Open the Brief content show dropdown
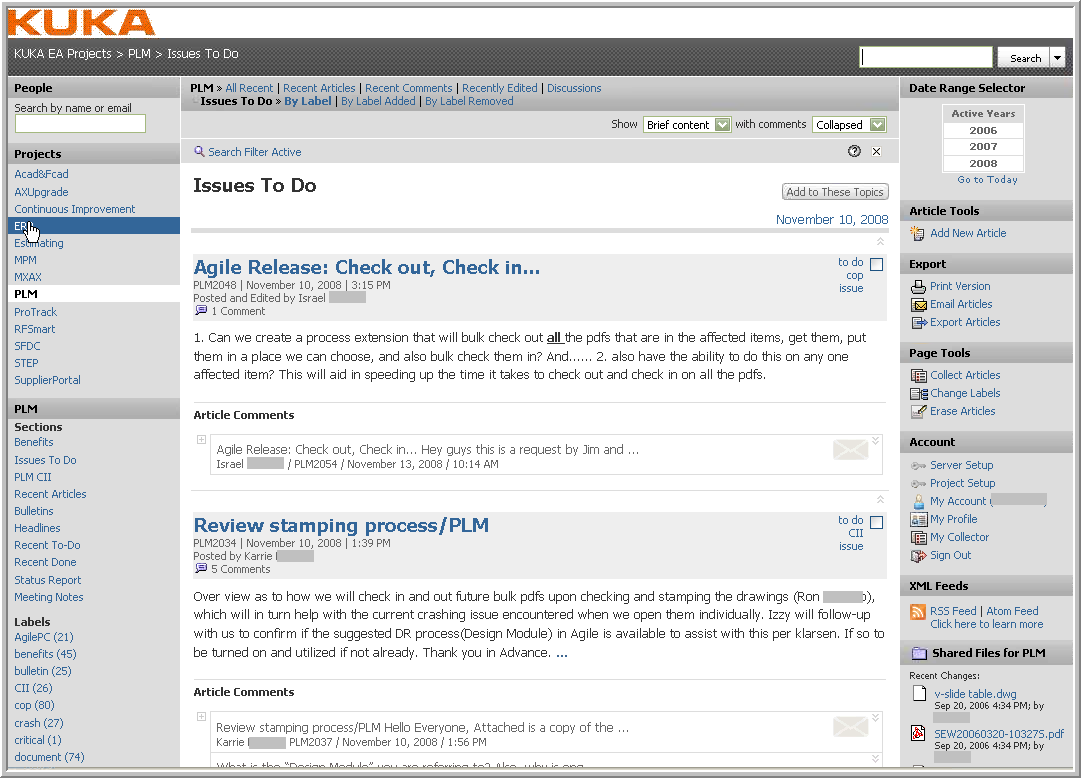 [x=704, y=125]
